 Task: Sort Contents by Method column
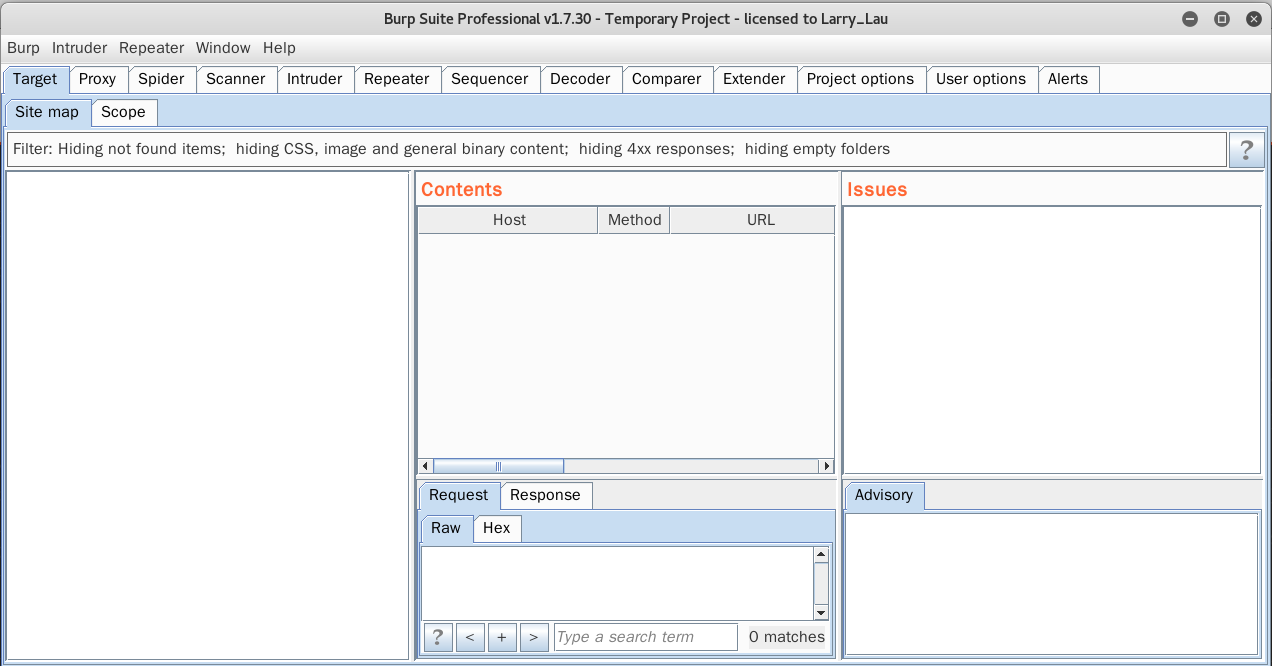point(634,220)
